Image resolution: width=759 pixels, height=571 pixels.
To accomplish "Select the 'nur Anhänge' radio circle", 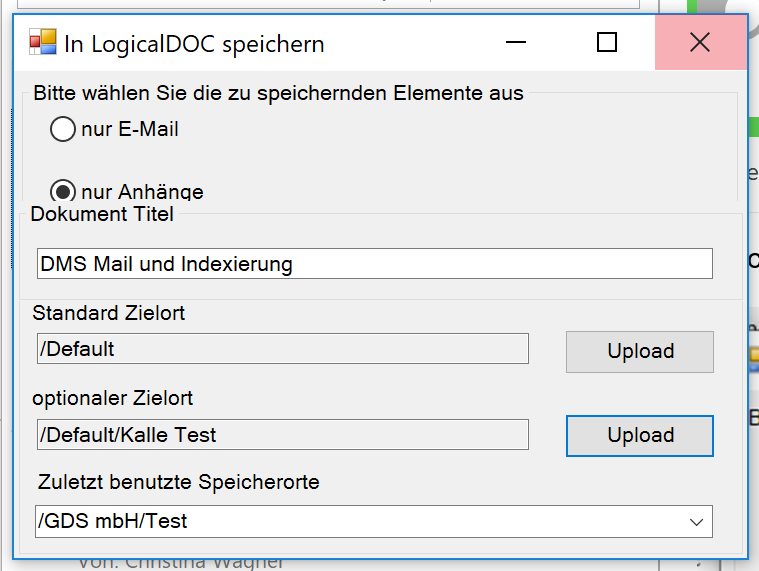I will (63, 191).
